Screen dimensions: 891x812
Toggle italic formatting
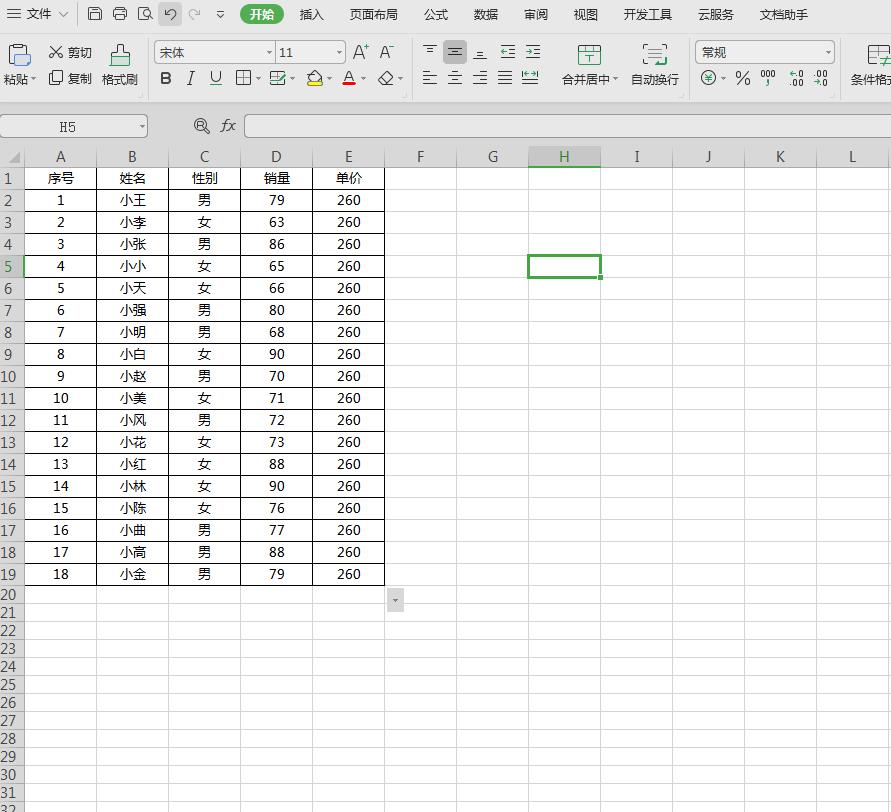pos(190,78)
